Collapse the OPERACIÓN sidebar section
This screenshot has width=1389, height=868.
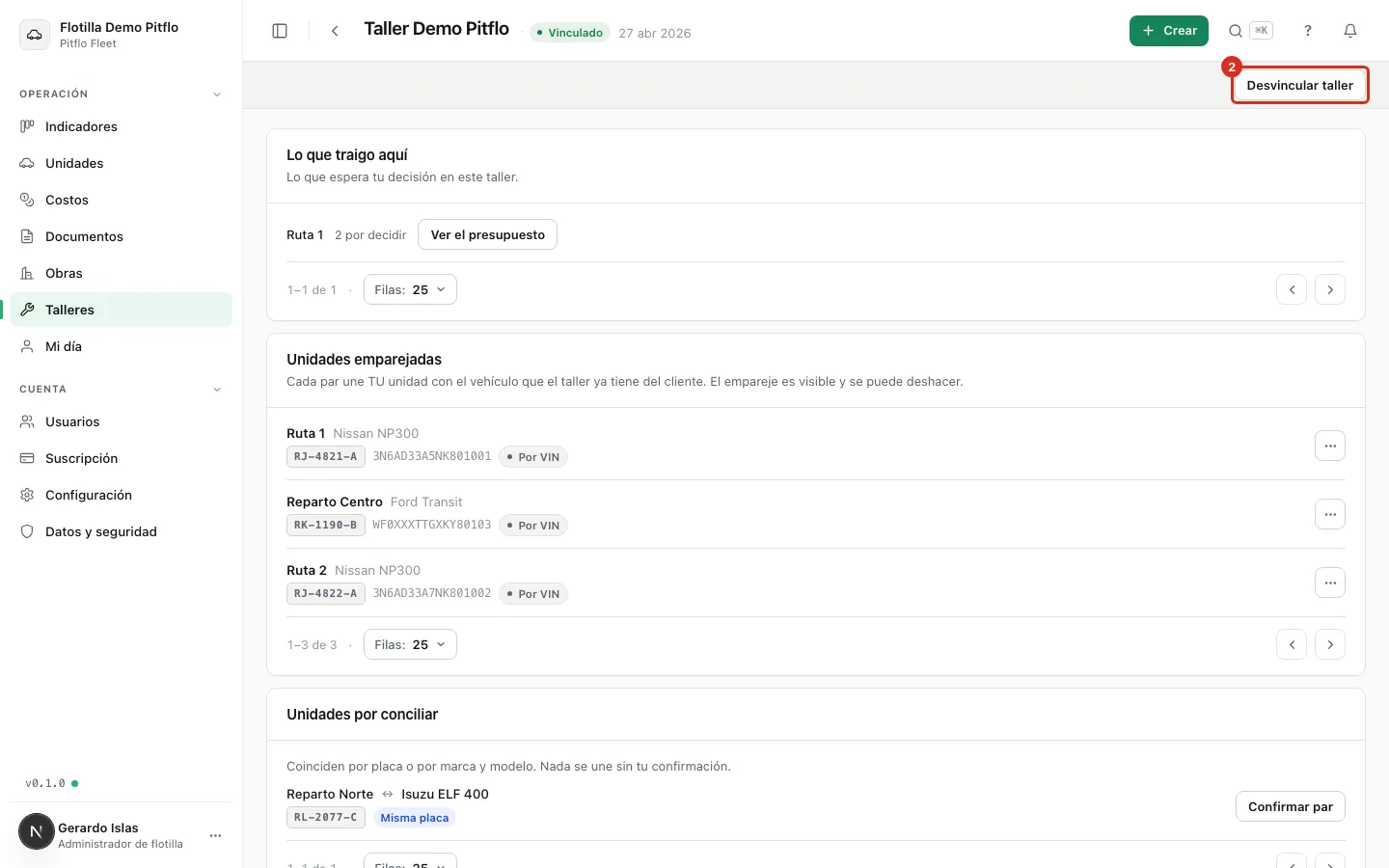pyautogui.click(x=217, y=95)
